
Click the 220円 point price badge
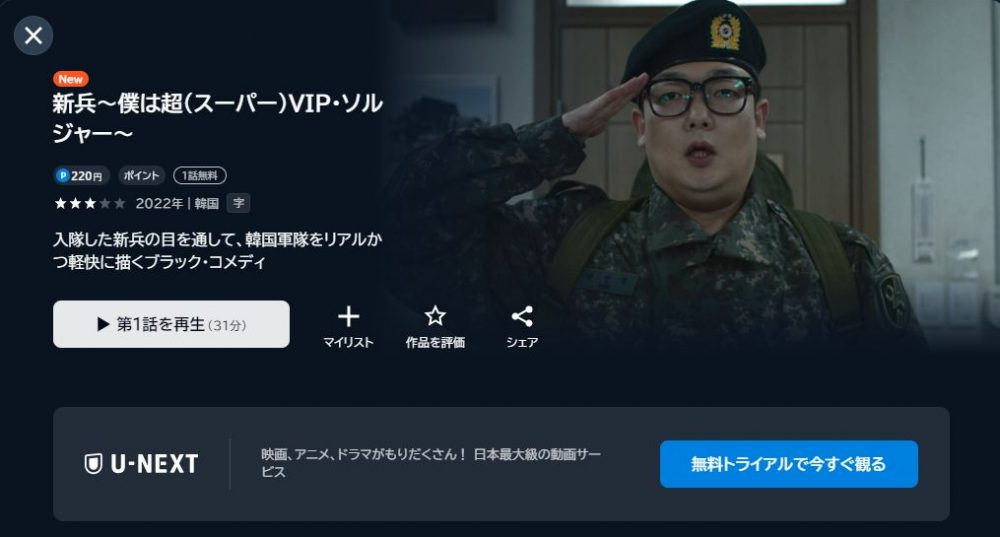(x=81, y=175)
